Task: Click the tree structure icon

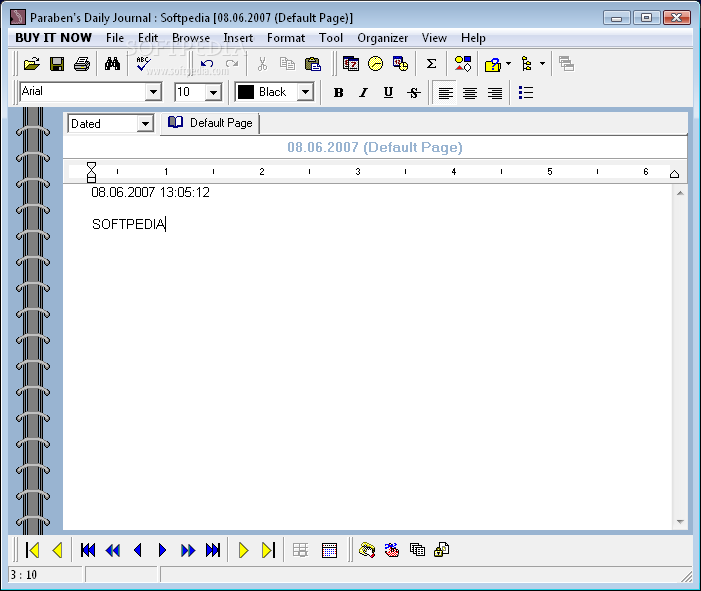Action: click(527, 64)
